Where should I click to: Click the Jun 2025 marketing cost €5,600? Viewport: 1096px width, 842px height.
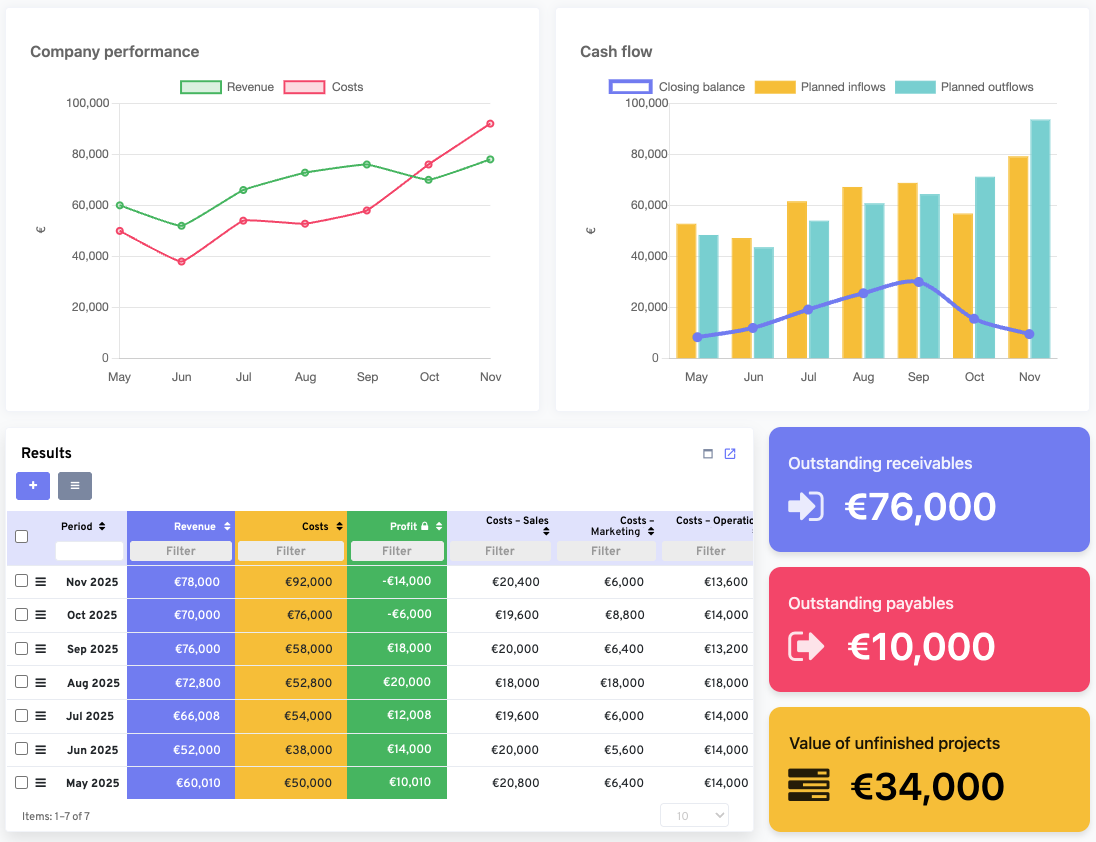(623, 750)
